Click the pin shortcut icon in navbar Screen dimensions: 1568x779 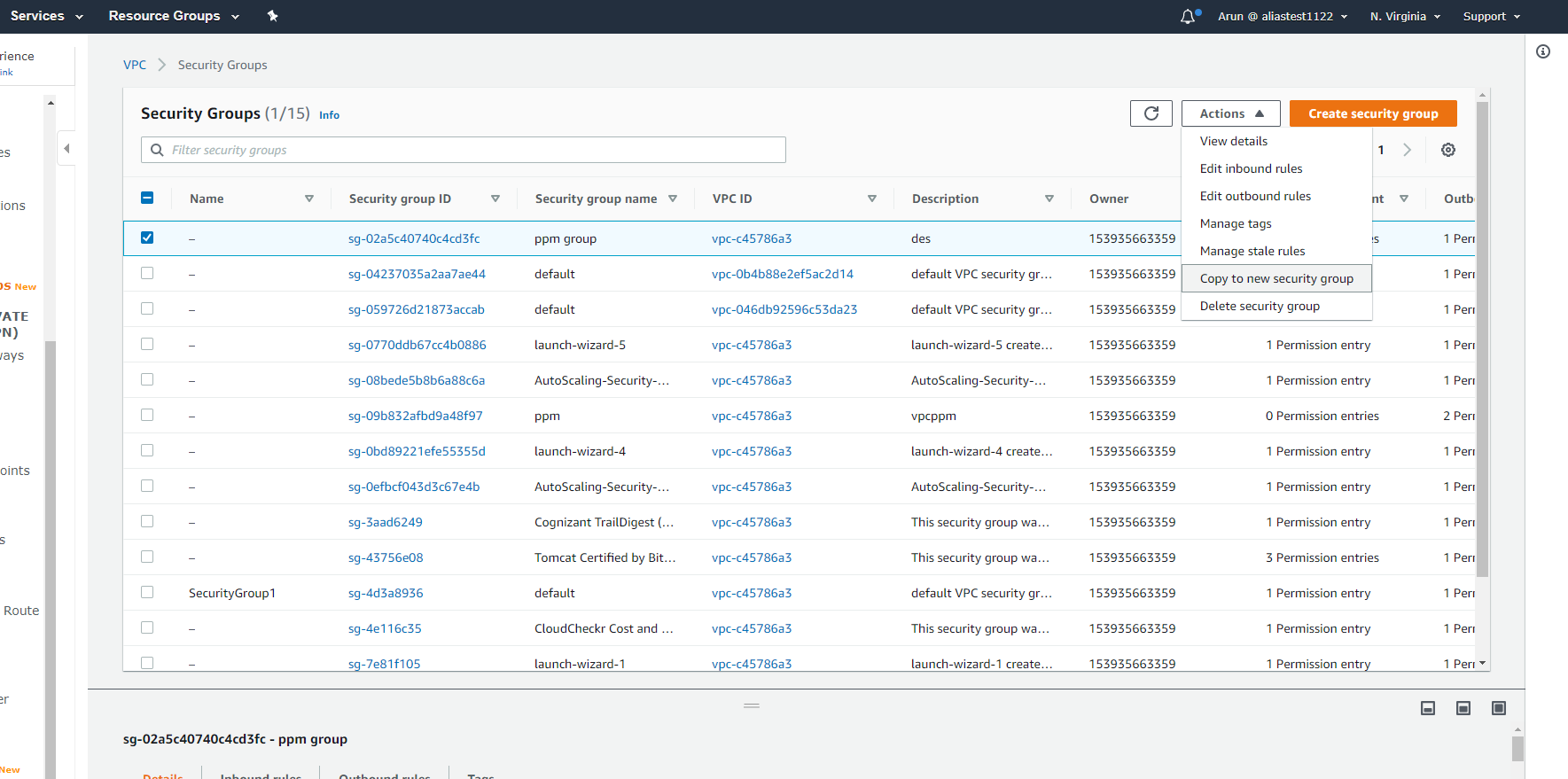coord(272,16)
